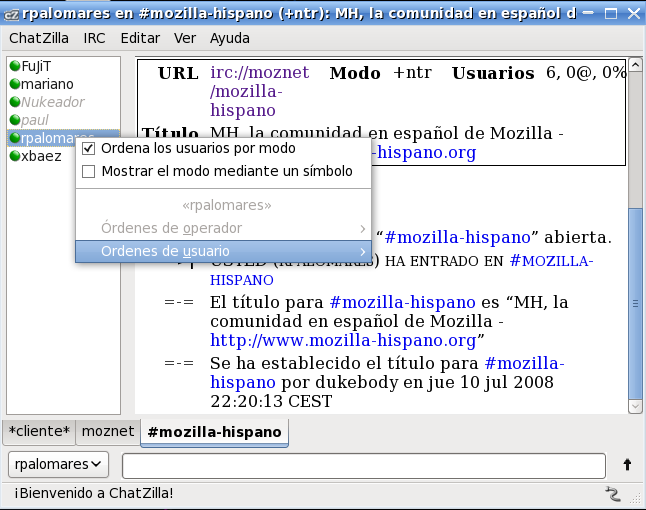The height and width of the screenshot is (510, 646).
Task: Click the 'Modo' label in header
Action: click(x=355, y=73)
